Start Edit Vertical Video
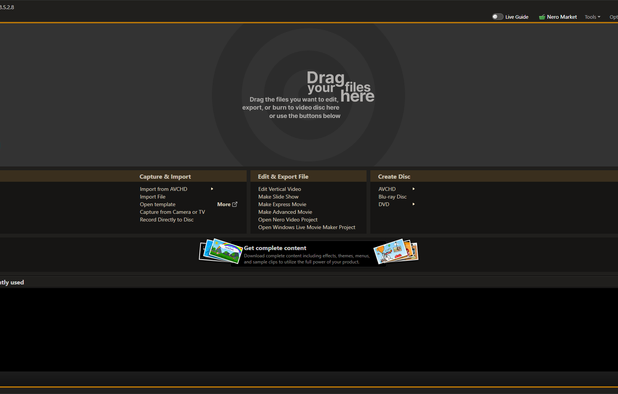Image resolution: width=618 pixels, height=394 pixels. click(x=279, y=189)
